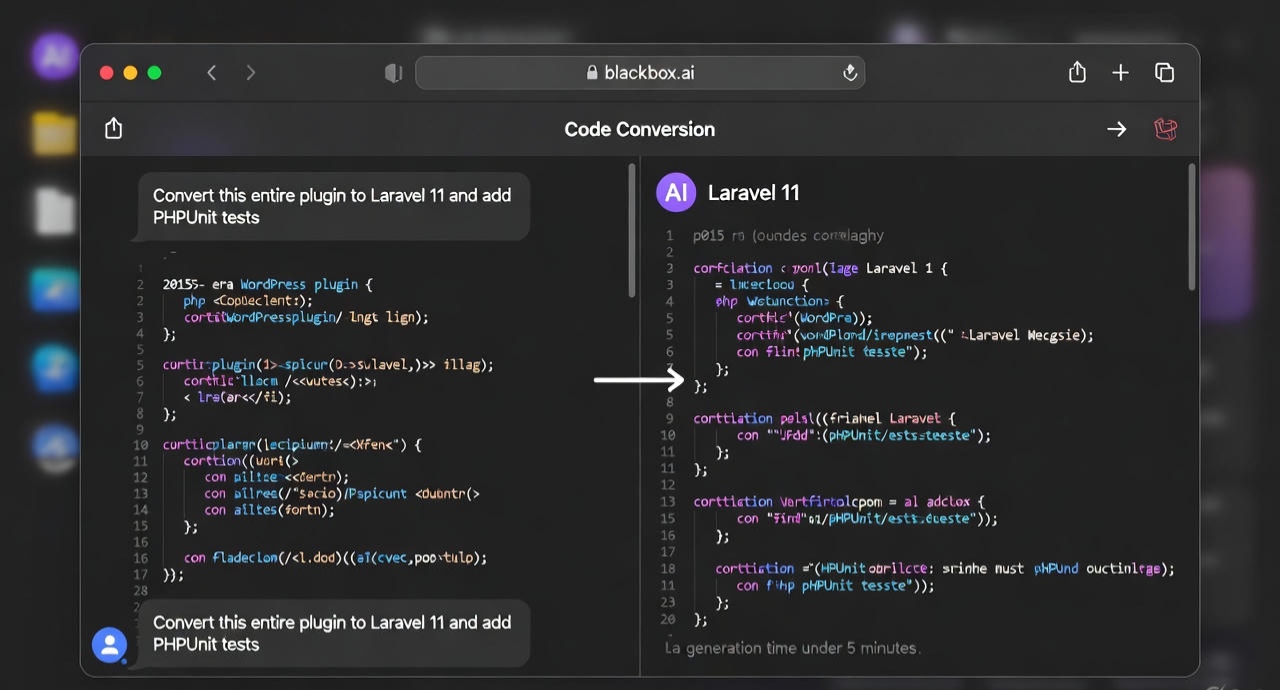1280x690 pixels.
Task: Click the Laravel 11 response heading
Action: point(754,192)
